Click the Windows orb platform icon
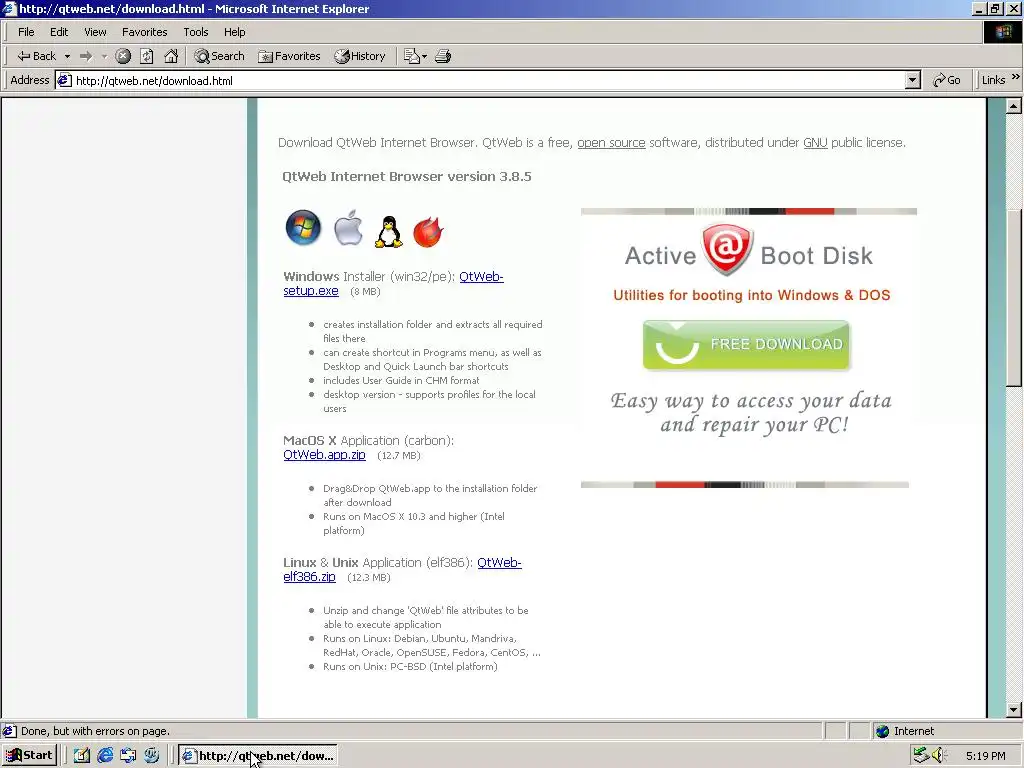 [303, 228]
